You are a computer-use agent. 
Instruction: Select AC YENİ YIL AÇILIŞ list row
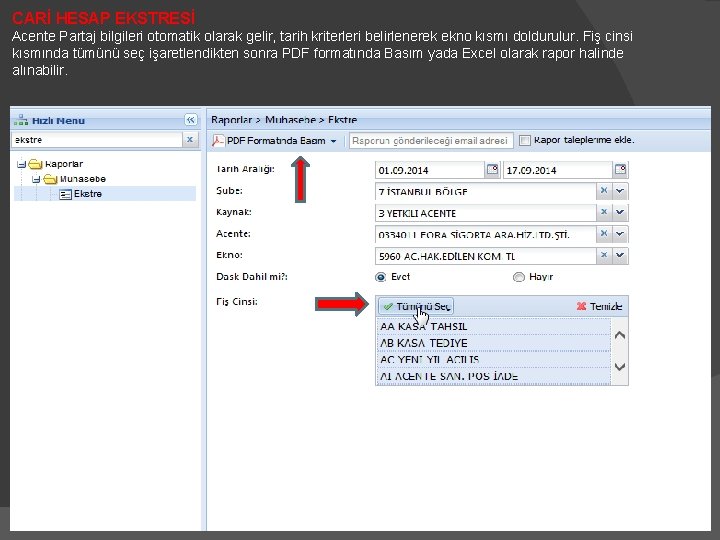point(493,360)
